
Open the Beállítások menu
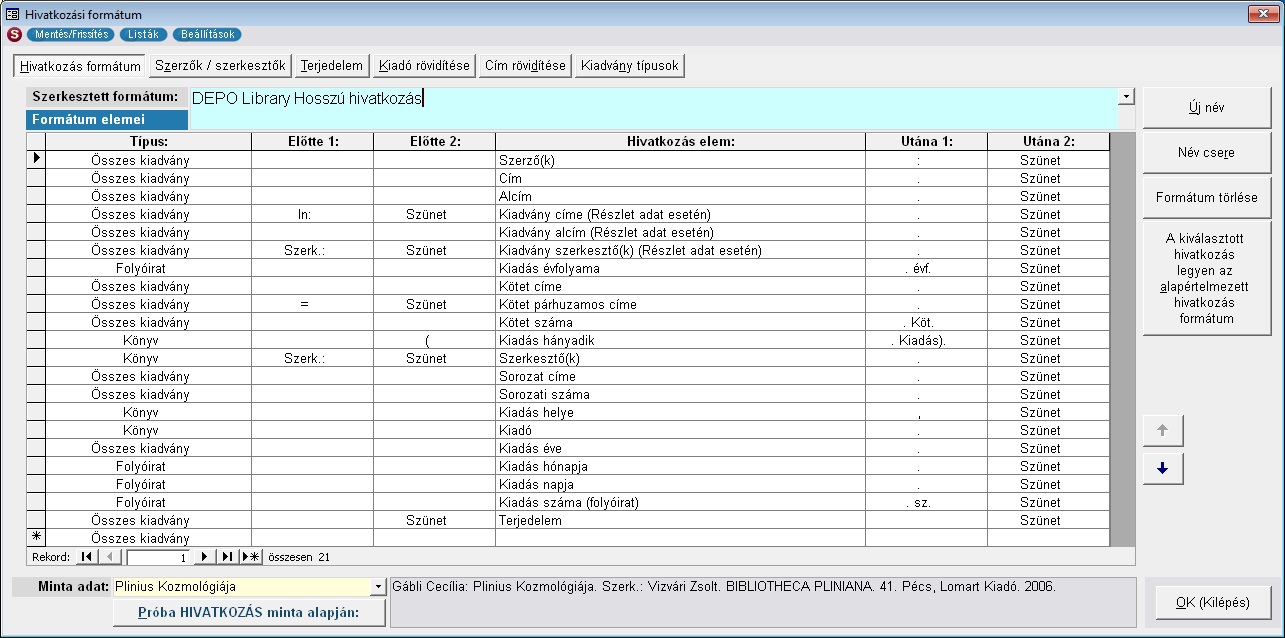(x=207, y=34)
